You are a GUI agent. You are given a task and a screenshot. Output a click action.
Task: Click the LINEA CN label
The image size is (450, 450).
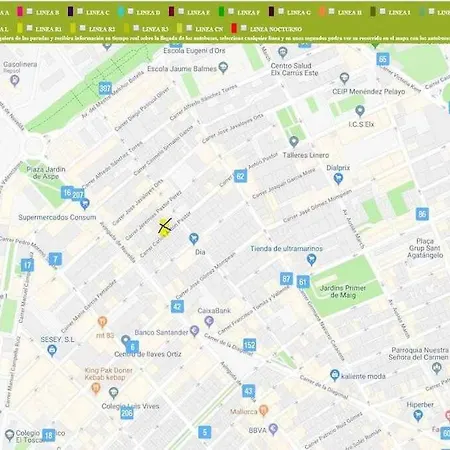click(x=209, y=29)
